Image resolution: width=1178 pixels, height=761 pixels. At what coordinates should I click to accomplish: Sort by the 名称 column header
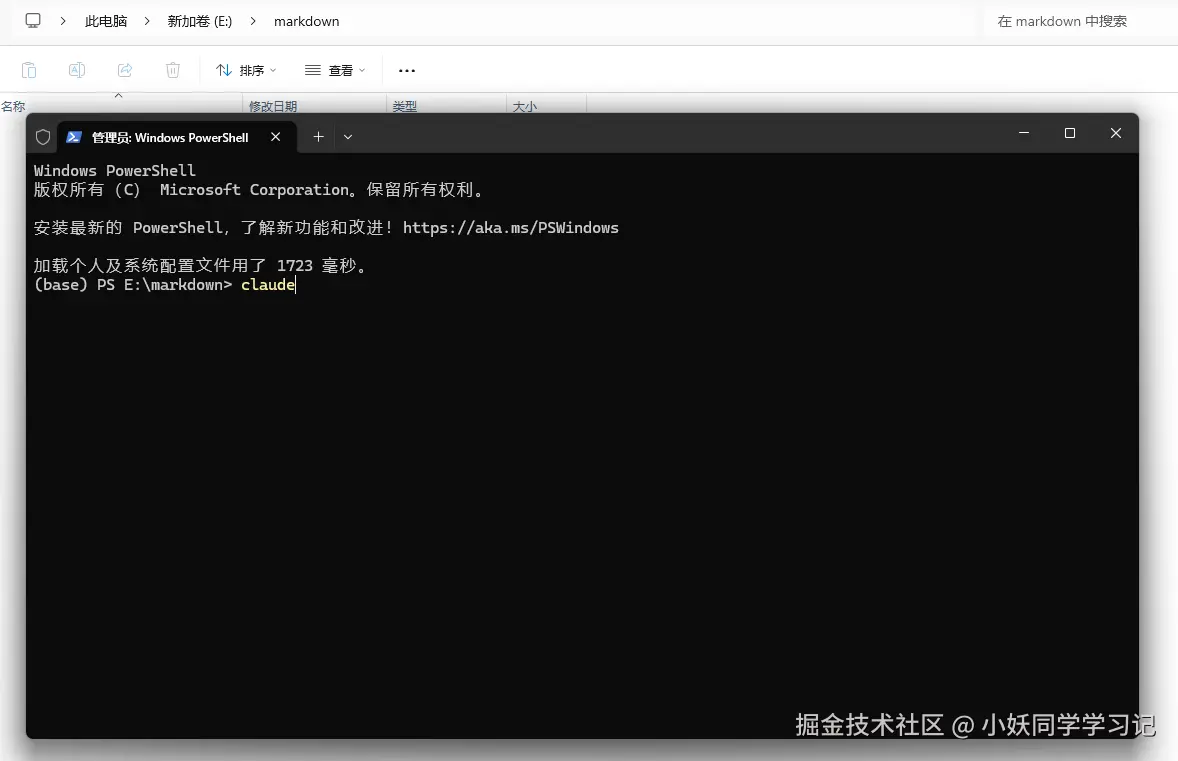click(14, 107)
